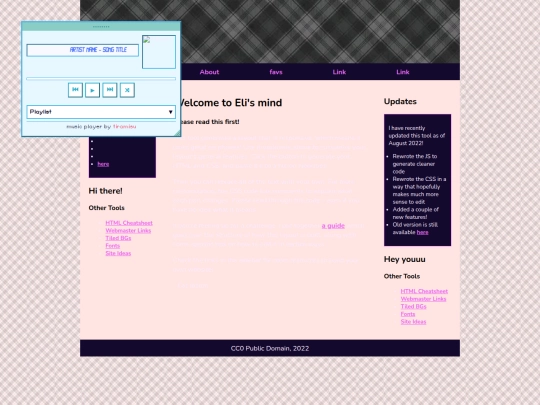
Task: Click the Artist Name - Song Title display
Action: pos(83,50)
